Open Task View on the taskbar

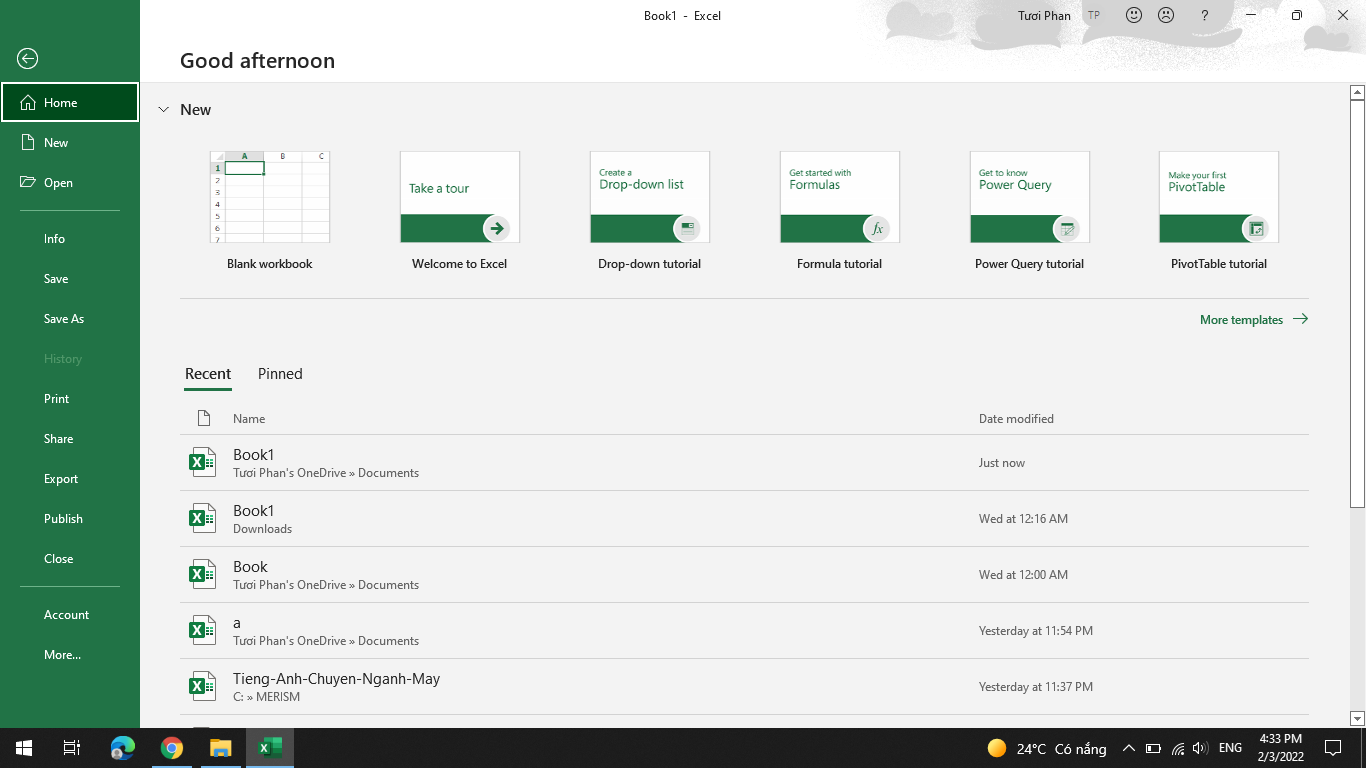72,748
